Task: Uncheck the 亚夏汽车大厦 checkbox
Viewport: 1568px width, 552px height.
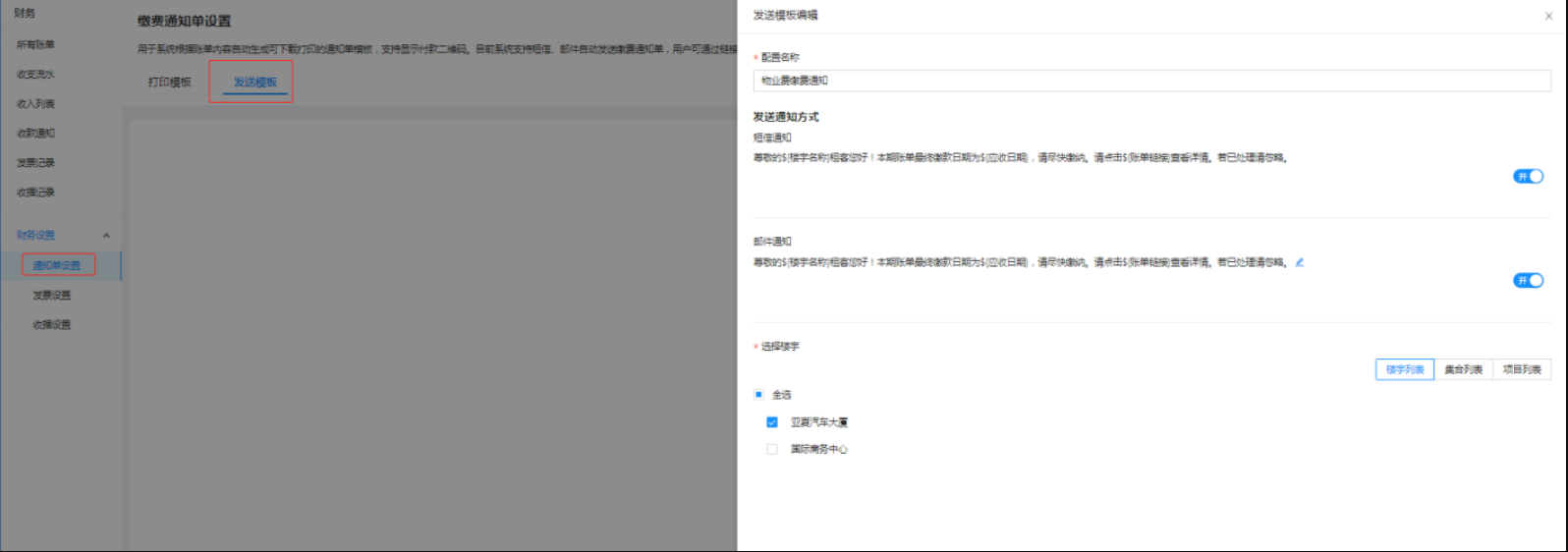Action: tap(772, 422)
